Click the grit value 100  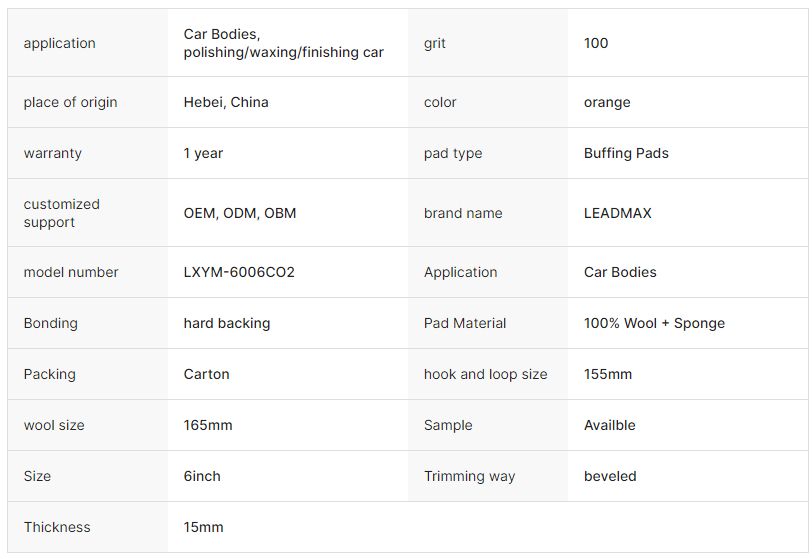point(596,43)
